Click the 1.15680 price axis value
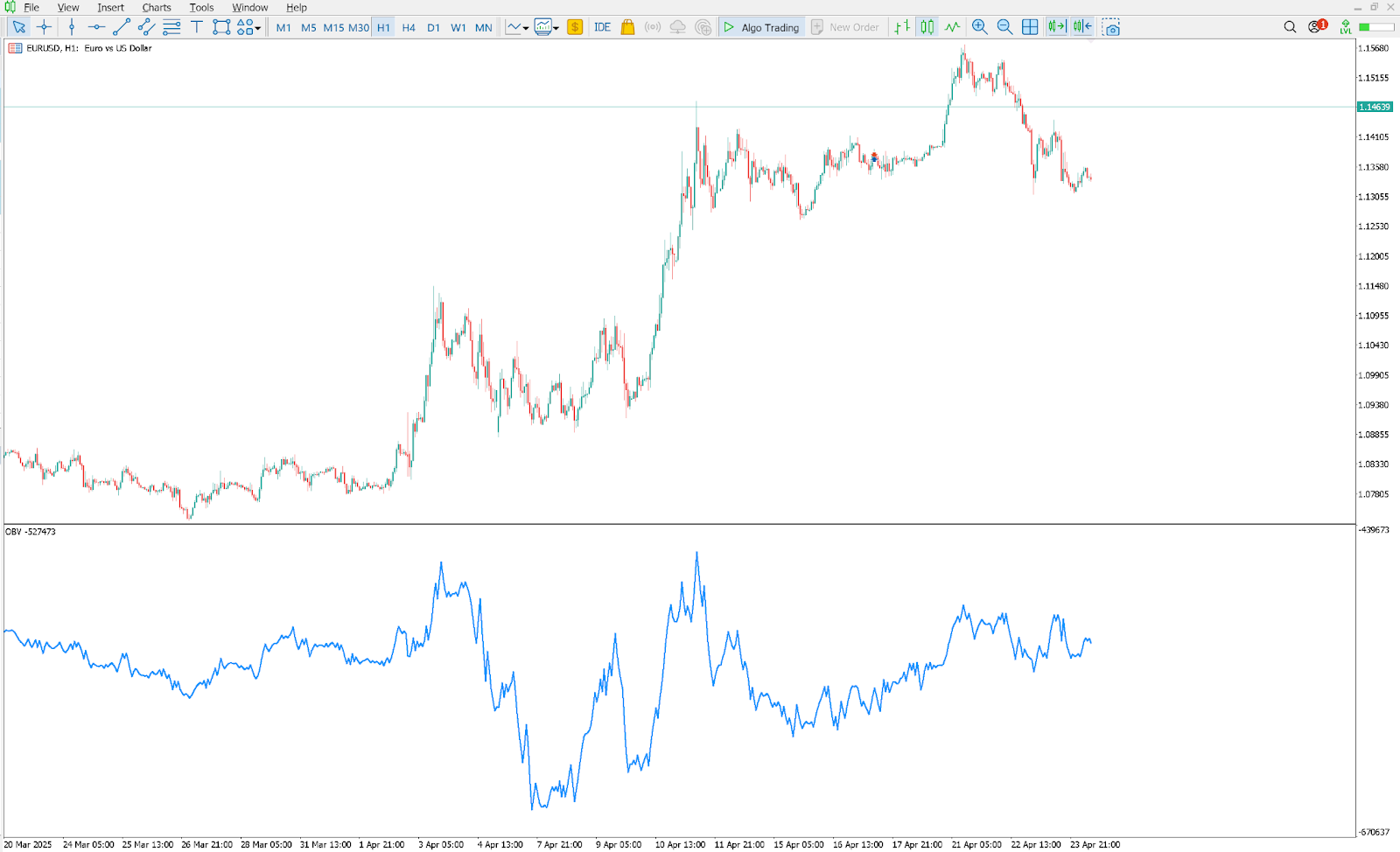Image resolution: width=1400 pixels, height=852 pixels. 1373,48
